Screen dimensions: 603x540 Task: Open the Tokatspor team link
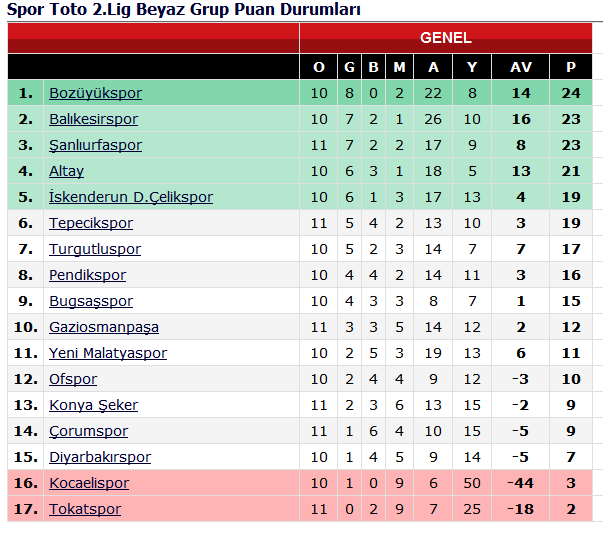[x=85, y=509]
